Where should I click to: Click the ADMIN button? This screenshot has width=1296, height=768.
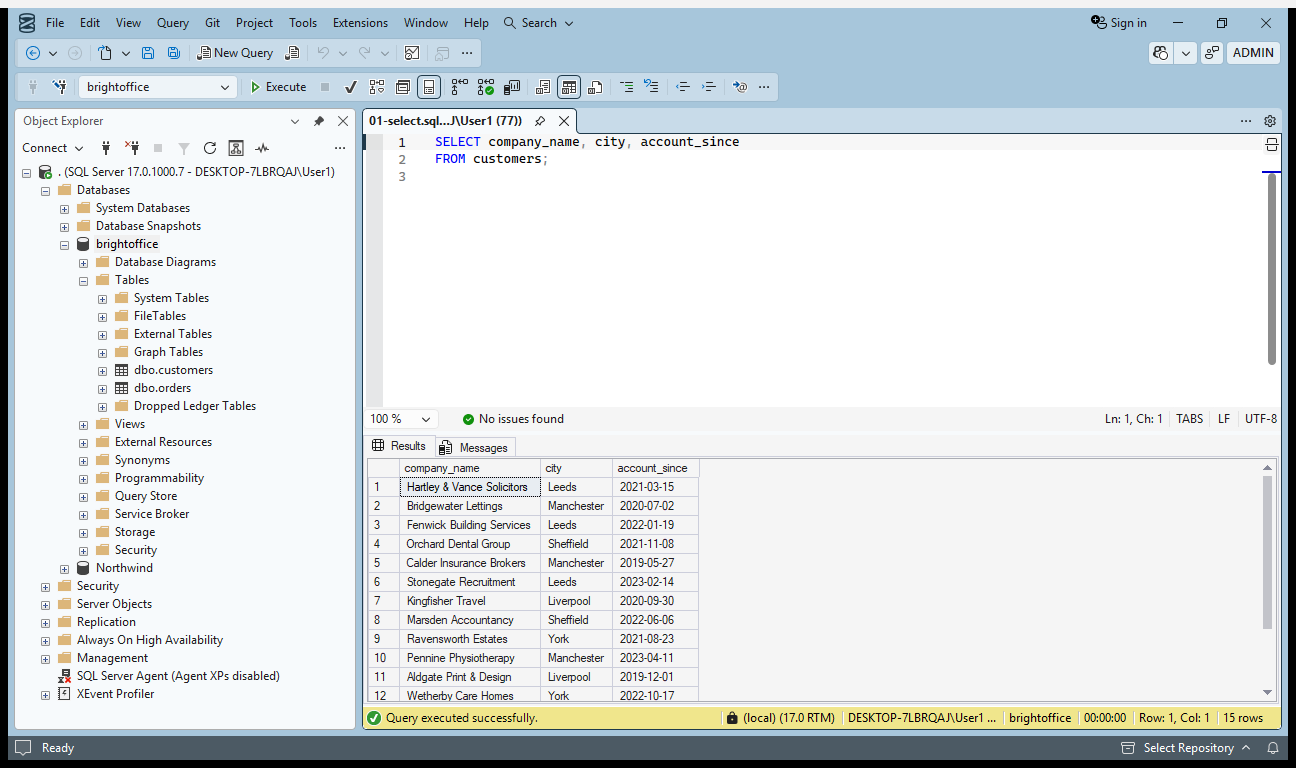tap(1253, 53)
